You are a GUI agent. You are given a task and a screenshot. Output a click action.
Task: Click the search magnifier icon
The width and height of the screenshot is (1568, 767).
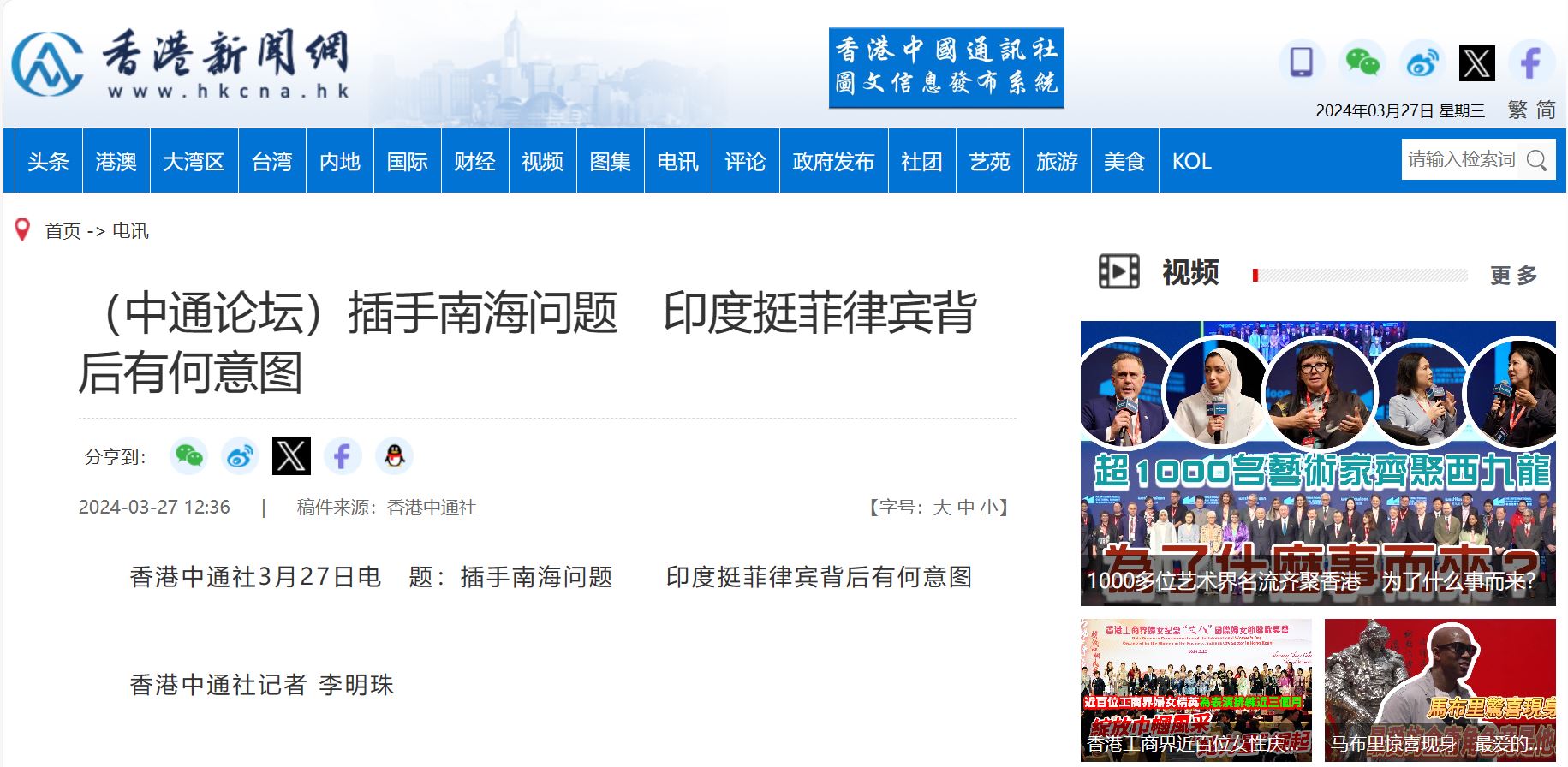point(1537,160)
